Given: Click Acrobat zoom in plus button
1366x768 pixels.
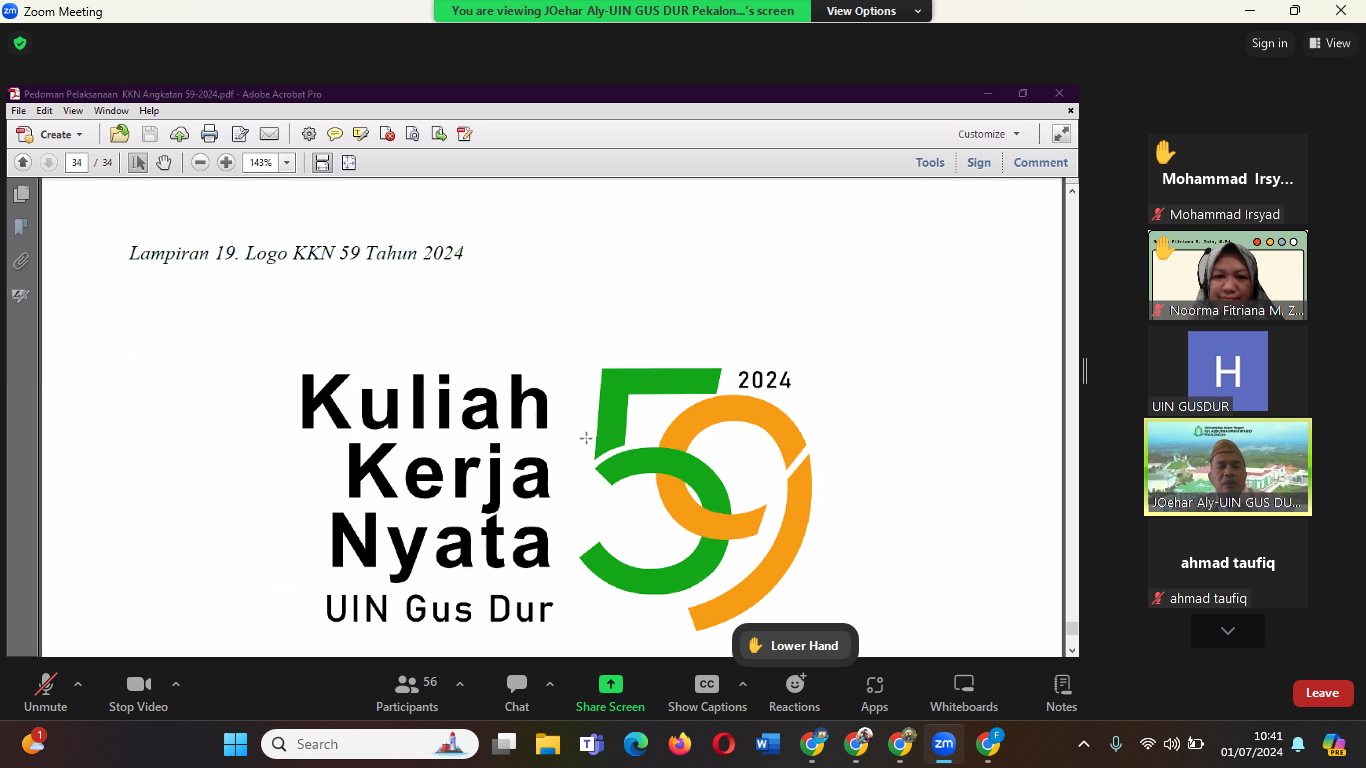Looking at the screenshot, I should pos(226,162).
